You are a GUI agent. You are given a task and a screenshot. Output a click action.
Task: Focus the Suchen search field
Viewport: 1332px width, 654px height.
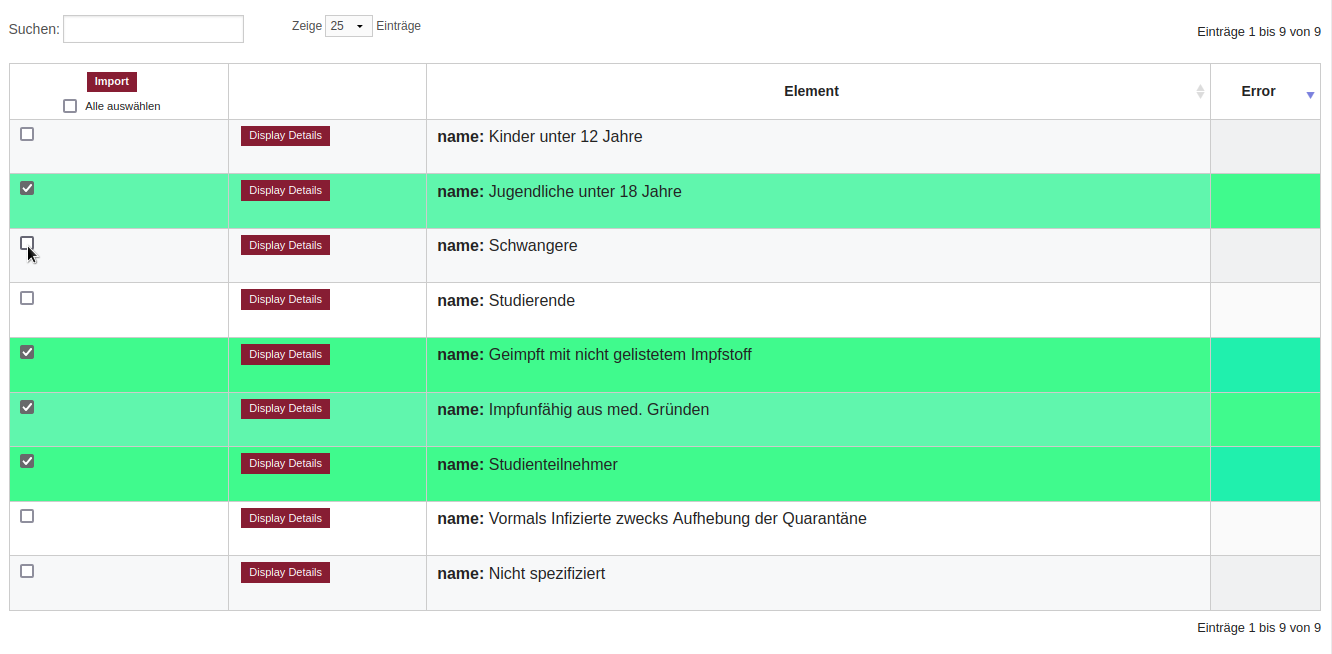(x=153, y=29)
